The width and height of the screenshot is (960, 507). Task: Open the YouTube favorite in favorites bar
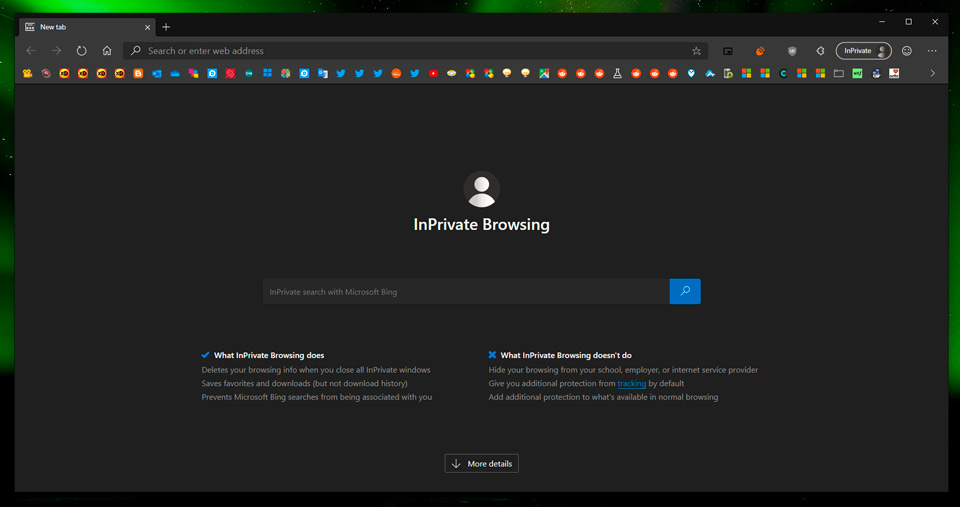coord(433,73)
